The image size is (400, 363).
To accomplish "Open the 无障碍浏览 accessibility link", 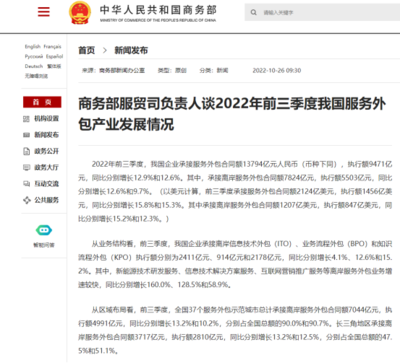I will (36, 76).
